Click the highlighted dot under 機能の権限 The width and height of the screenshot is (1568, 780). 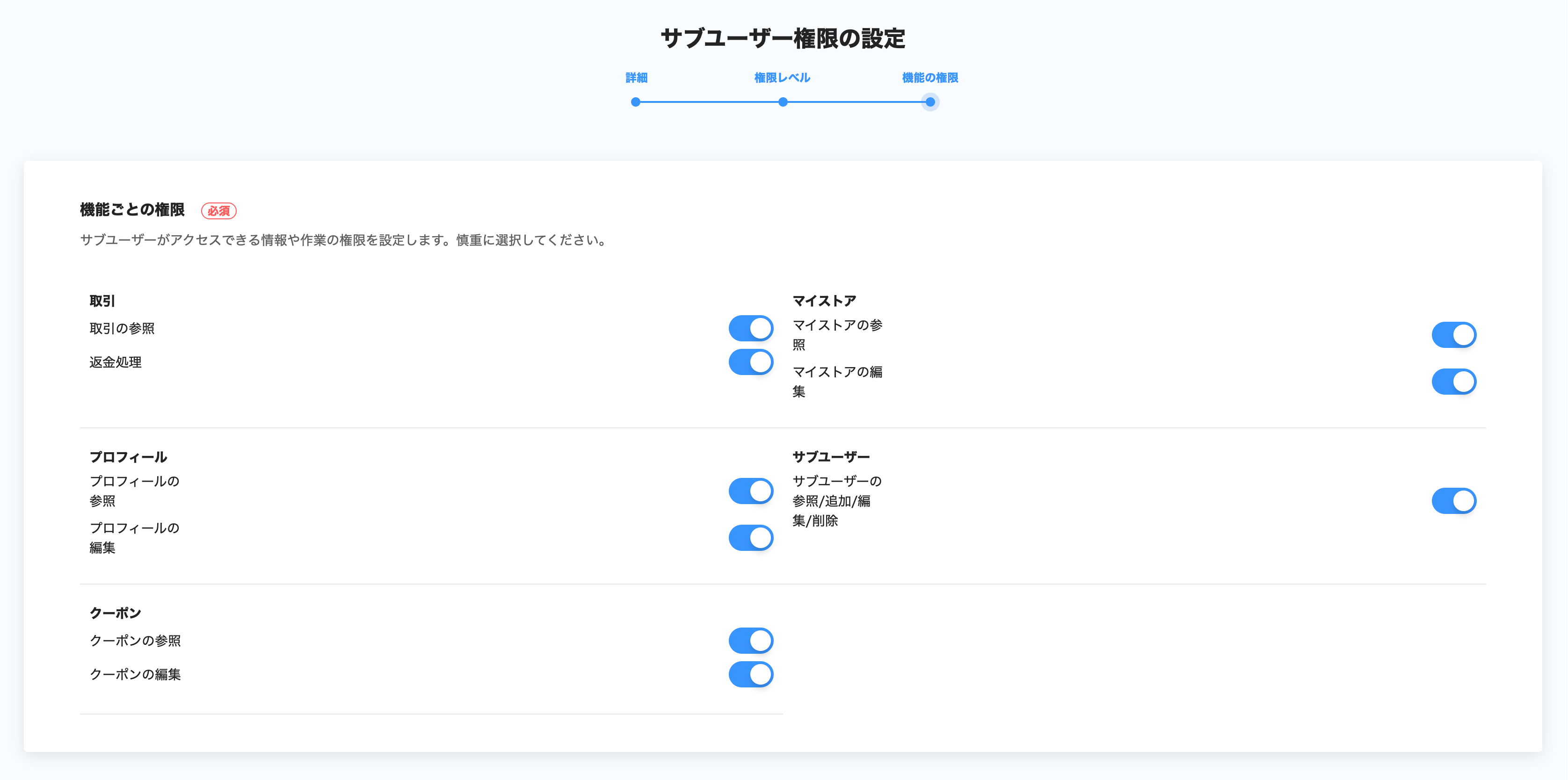click(930, 102)
